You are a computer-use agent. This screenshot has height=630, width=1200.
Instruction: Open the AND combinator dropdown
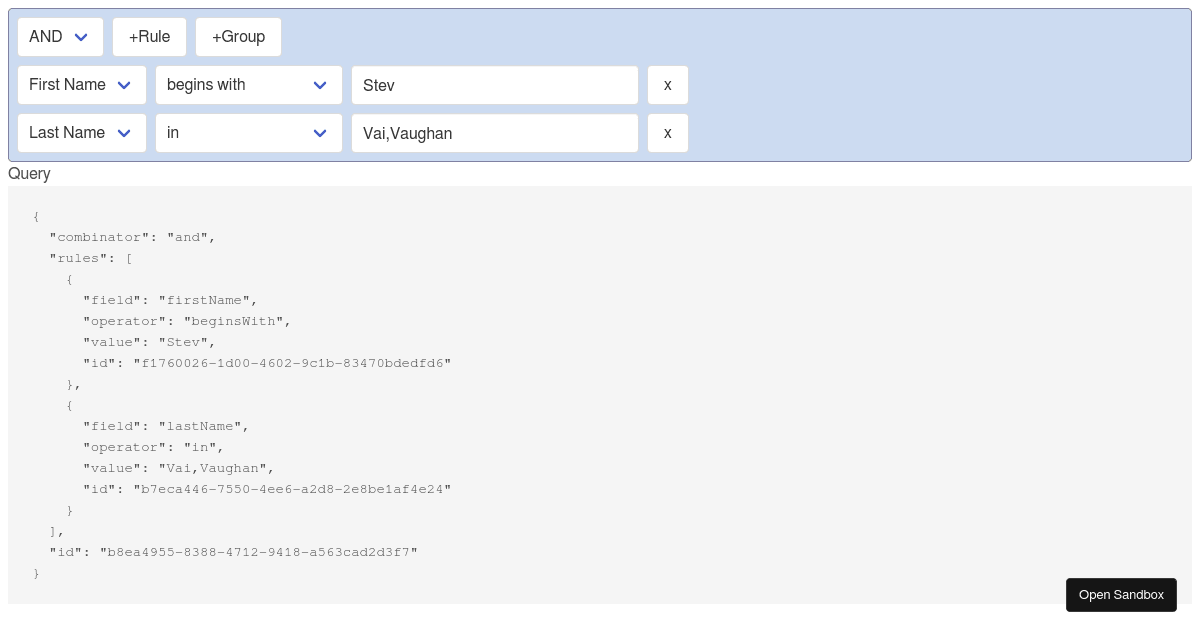(60, 36)
